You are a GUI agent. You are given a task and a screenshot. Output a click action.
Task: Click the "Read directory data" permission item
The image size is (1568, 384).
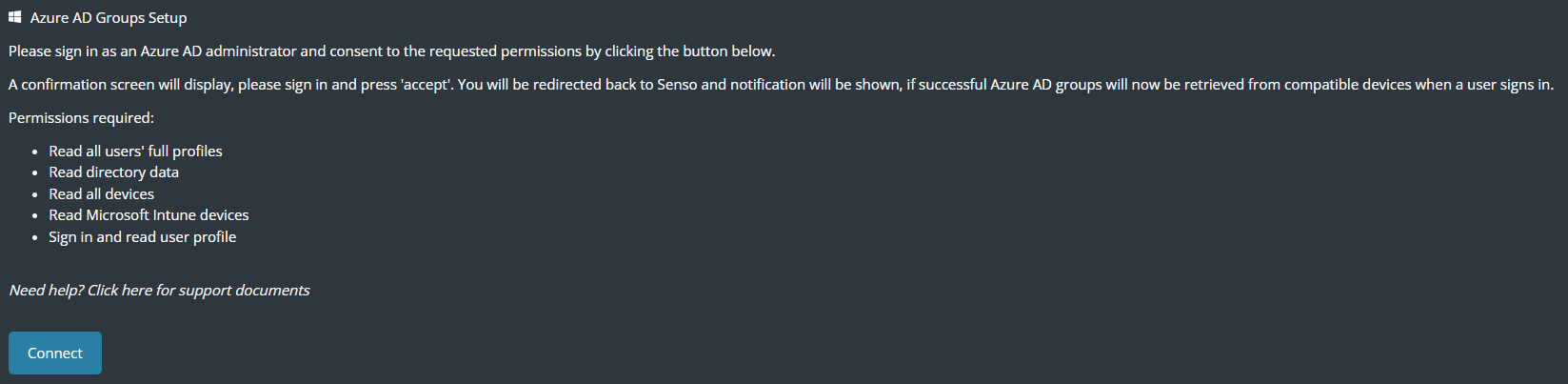click(x=113, y=172)
